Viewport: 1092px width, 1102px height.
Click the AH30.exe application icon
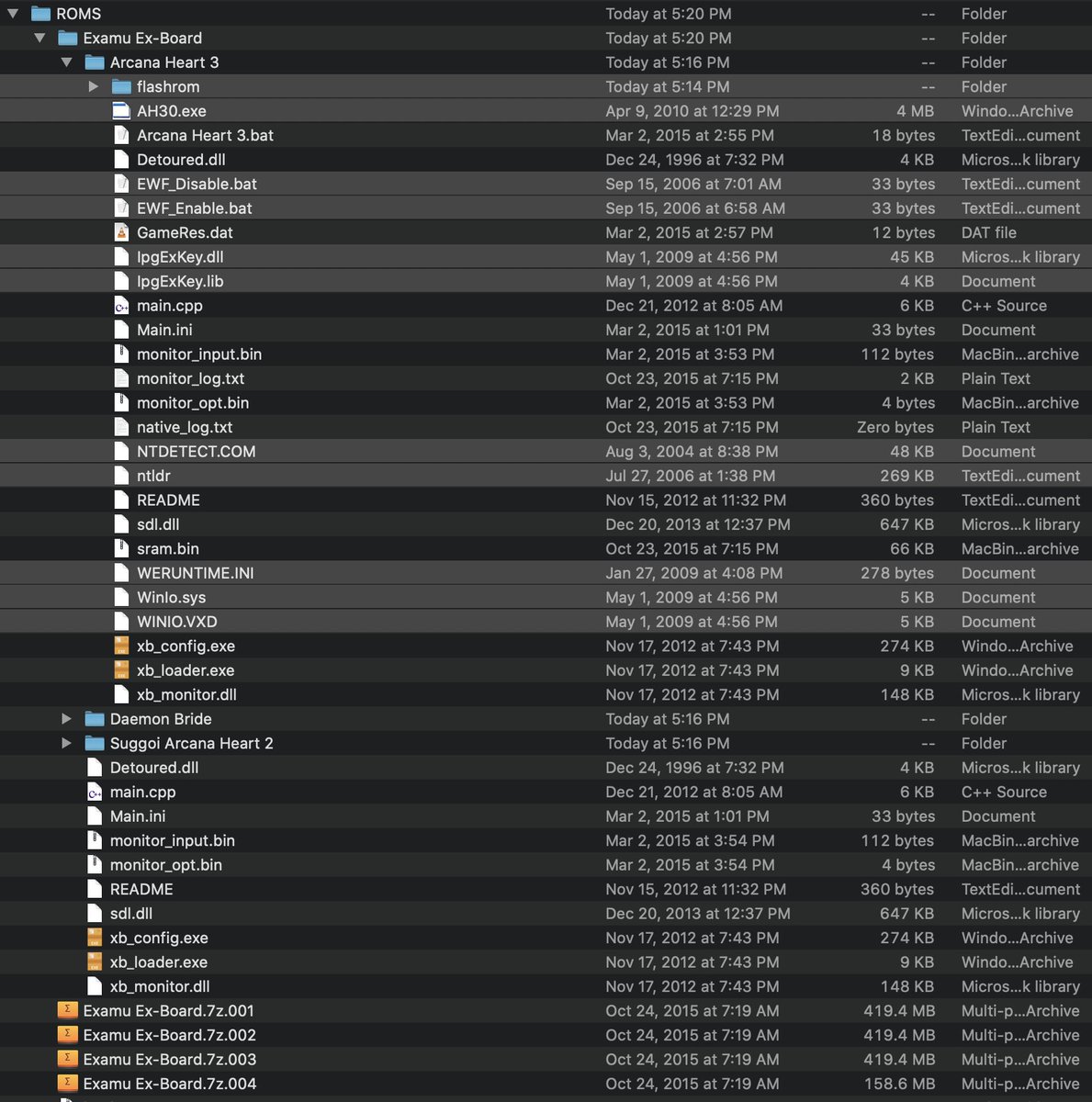121,111
